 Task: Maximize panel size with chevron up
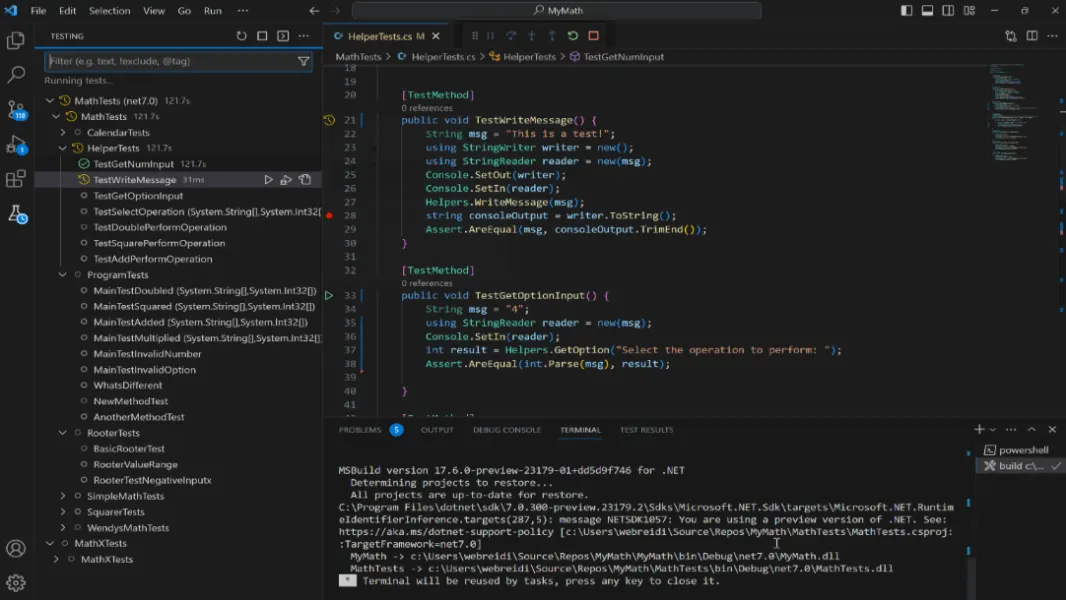click(x=1031, y=429)
